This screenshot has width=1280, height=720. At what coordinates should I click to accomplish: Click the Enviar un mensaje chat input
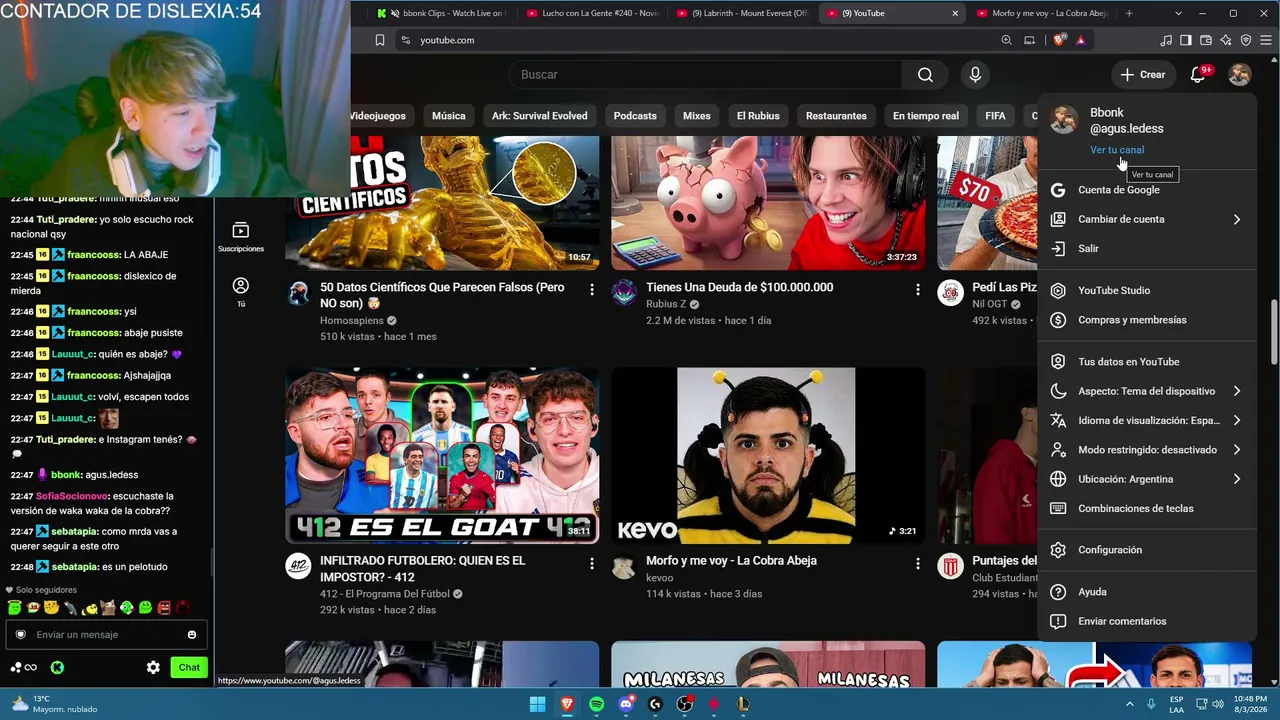click(x=107, y=635)
